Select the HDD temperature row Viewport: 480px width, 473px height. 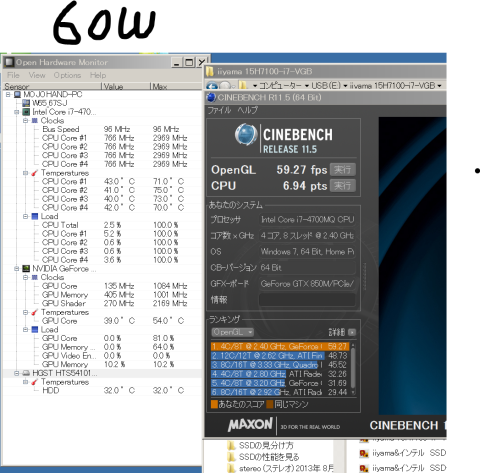pos(102,390)
